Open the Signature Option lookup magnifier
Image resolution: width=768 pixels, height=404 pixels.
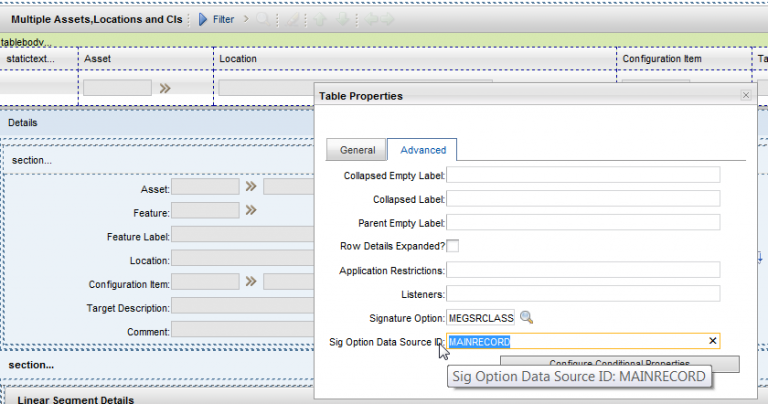tap(527, 317)
